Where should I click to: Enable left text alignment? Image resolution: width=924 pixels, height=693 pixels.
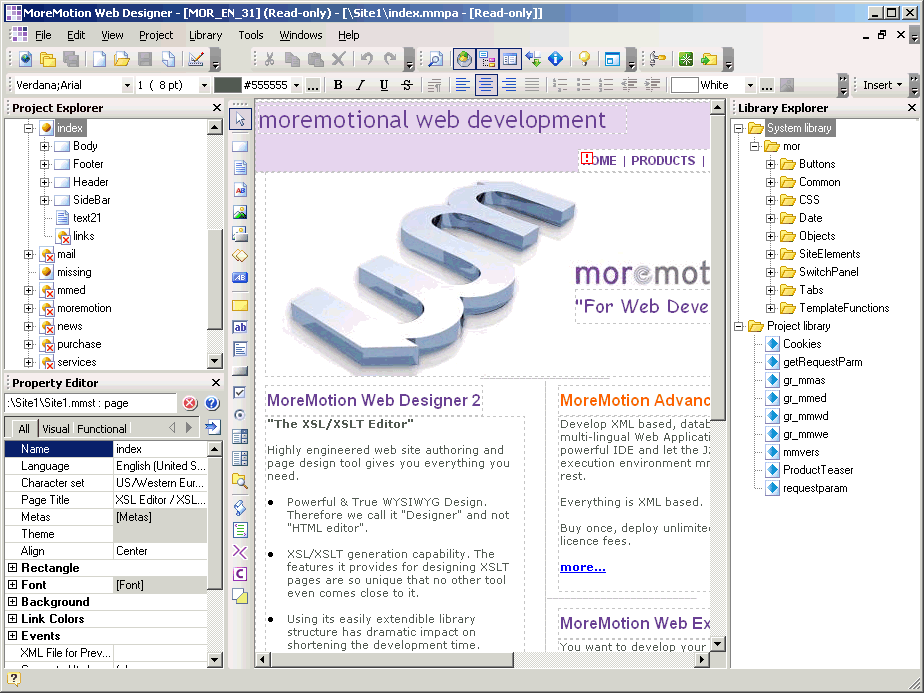coord(463,85)
